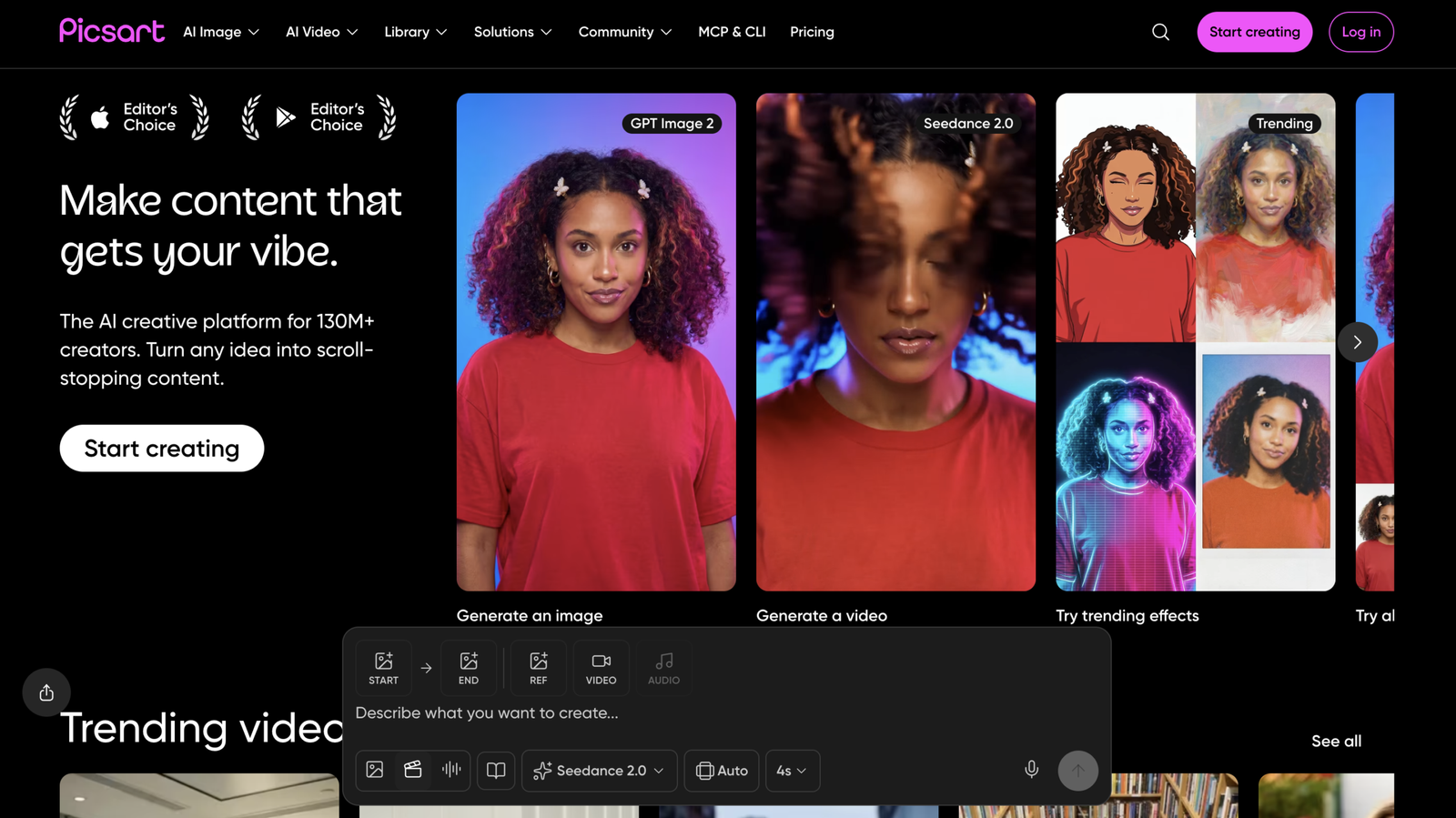Go to the Pricing page

pos(812,32)
